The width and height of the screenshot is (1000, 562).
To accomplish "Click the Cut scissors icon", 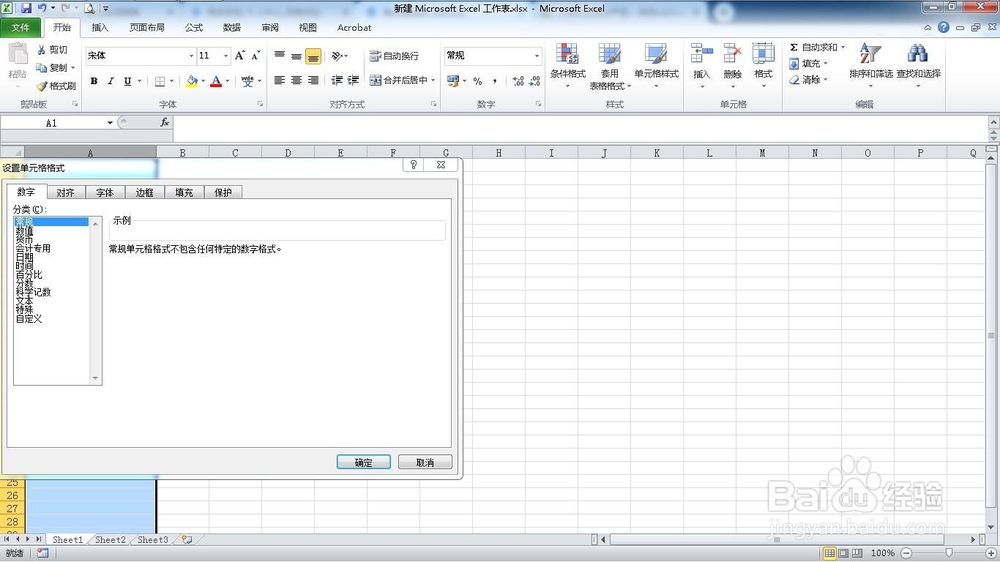I will 41,50.
